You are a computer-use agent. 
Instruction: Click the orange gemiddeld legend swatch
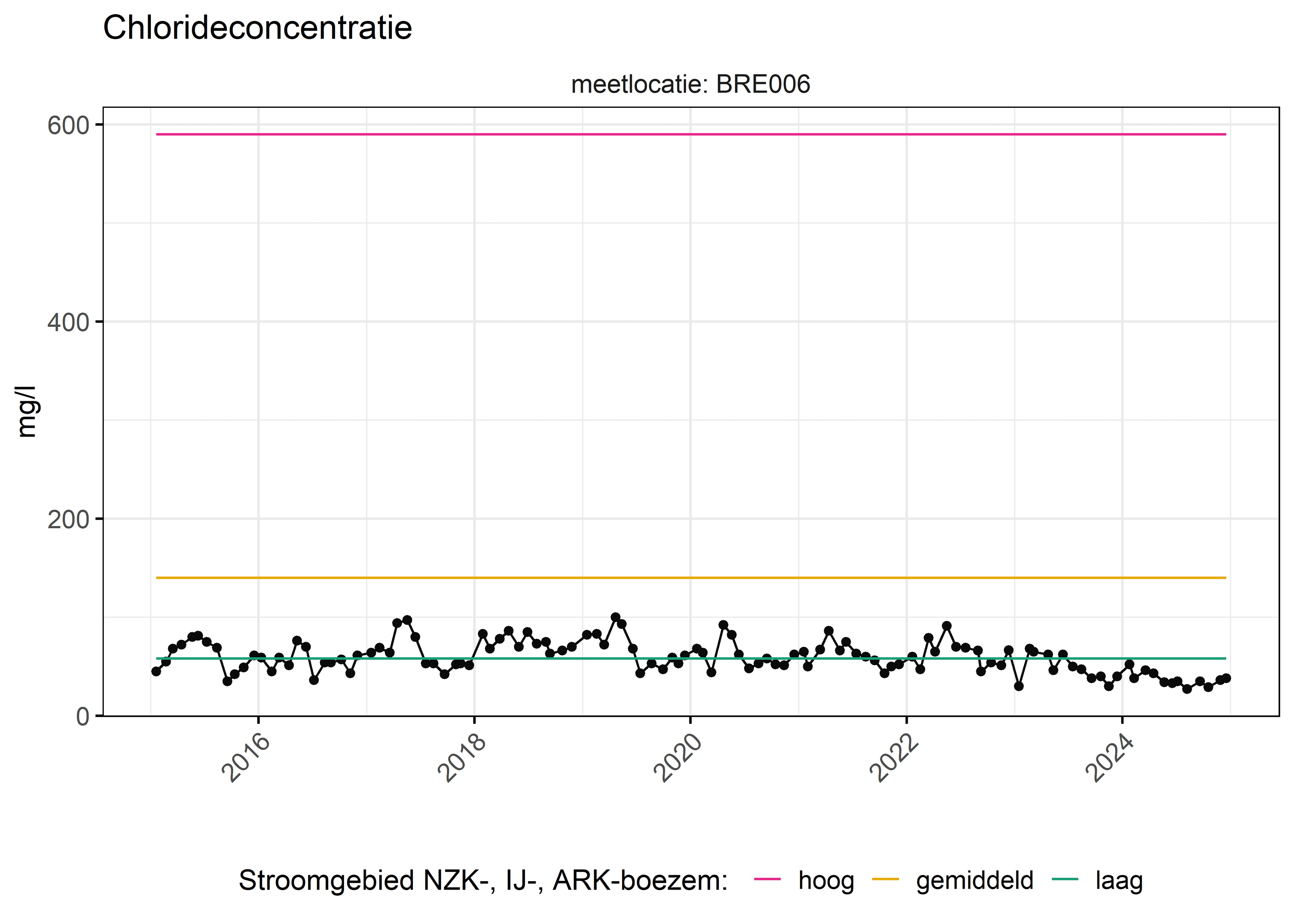pyautogui.click(x=885, y=879)
